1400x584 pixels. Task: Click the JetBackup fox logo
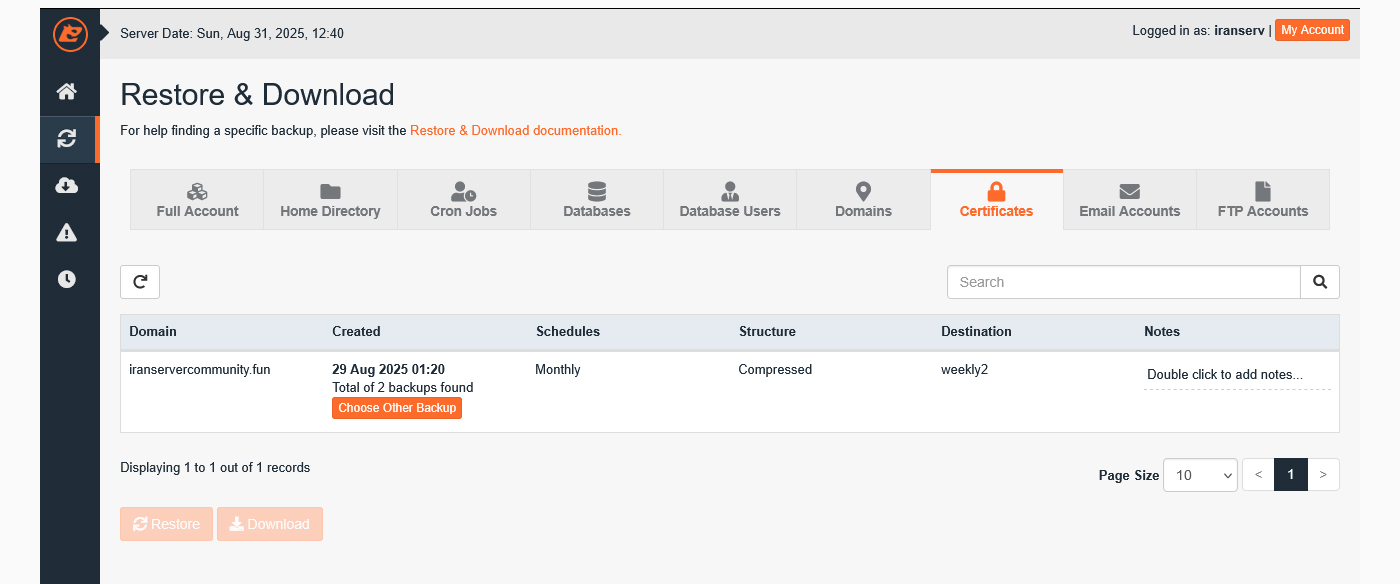[x=70, y=34]
